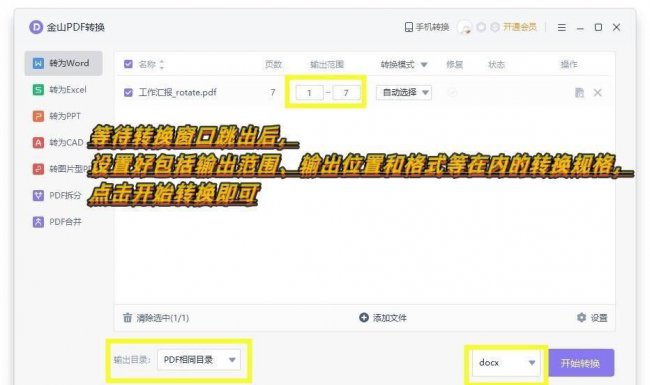Choose 转为CAD in the sidebar

[x=58, y=143]
